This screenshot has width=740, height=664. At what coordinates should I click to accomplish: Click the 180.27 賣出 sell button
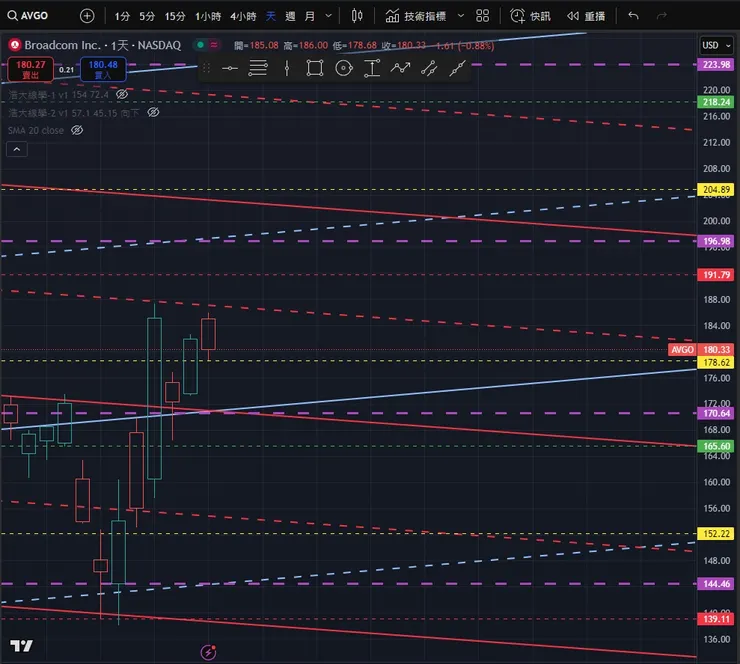click(31, 69)
